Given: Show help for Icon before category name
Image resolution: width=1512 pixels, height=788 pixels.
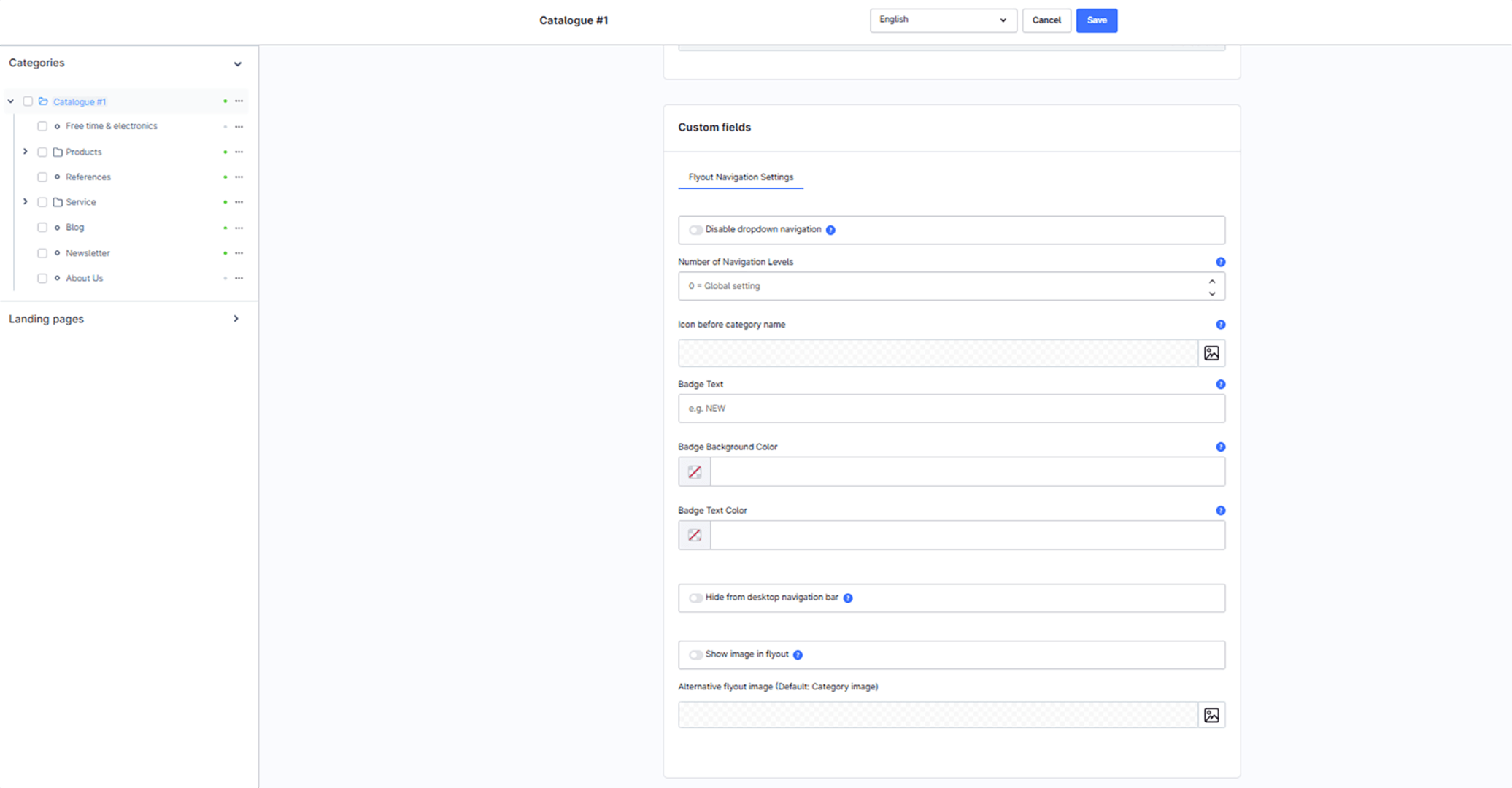Looking at the screenshot, I should coord(1220,325).
